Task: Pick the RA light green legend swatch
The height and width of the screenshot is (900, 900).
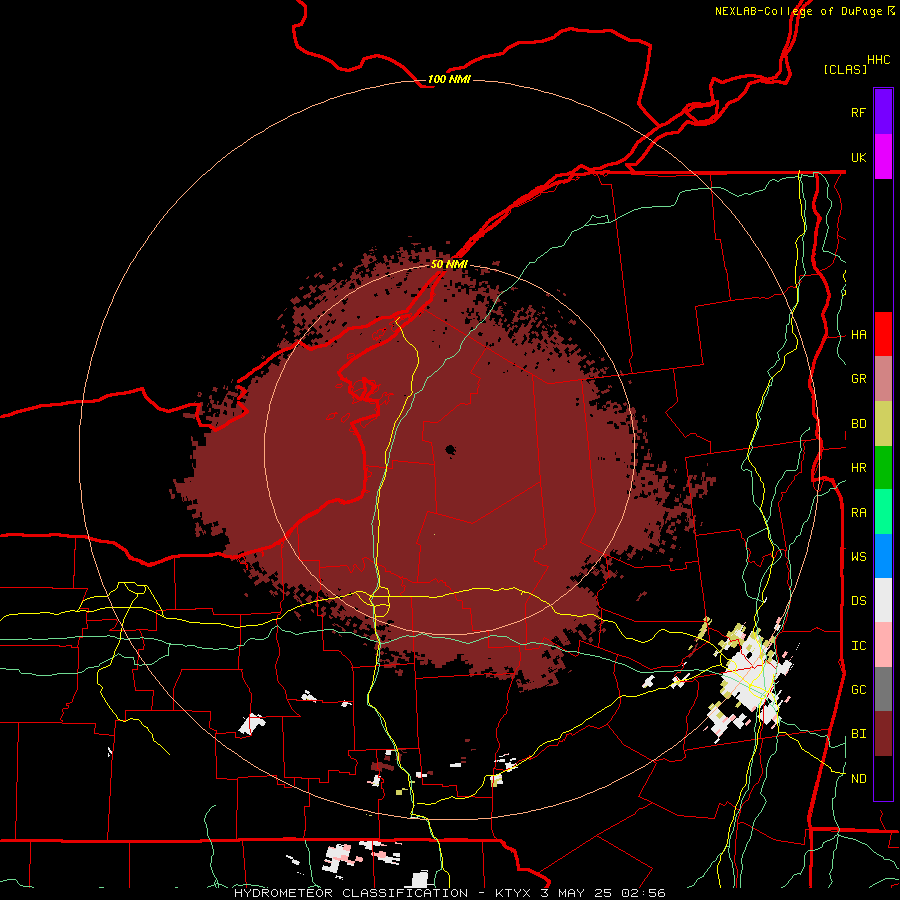Action: (x=883, y=512)
